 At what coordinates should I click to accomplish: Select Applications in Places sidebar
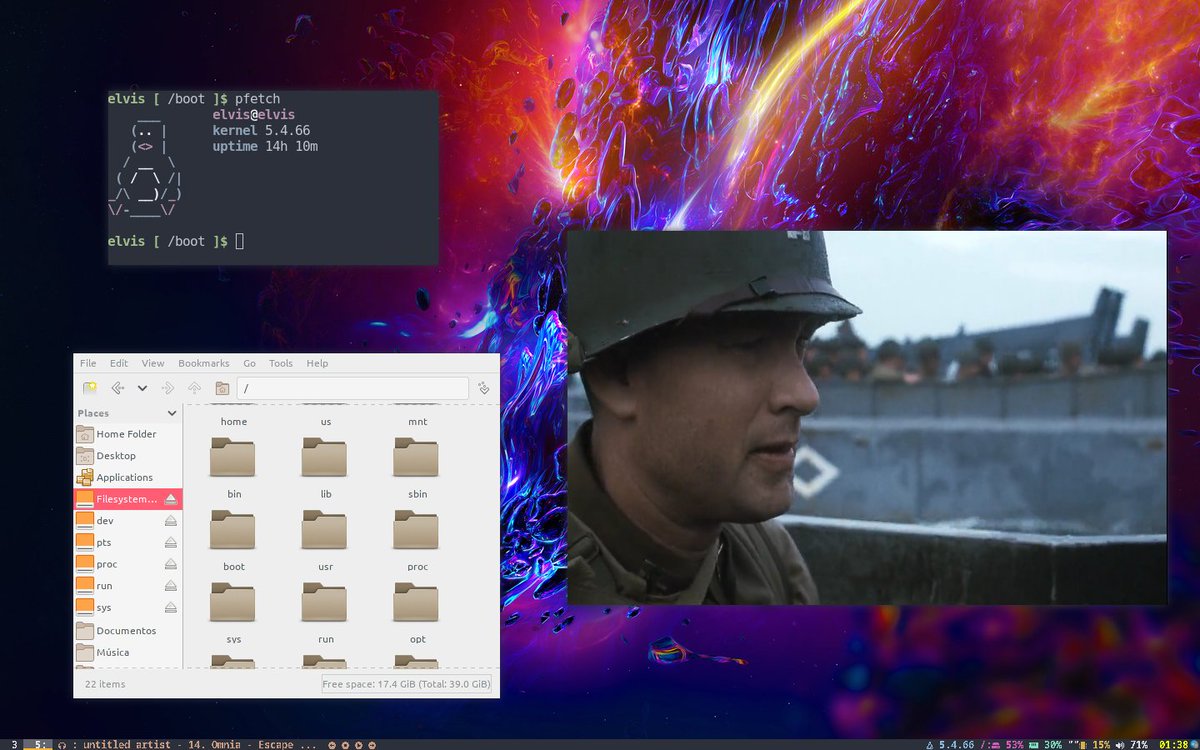[x=128, y=477]
